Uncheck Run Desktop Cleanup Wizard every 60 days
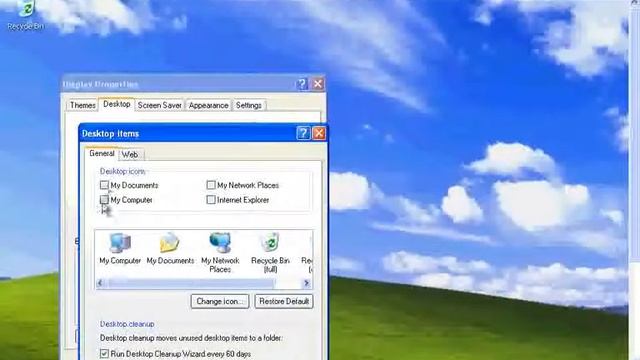This screenshot has height=360, width=640. coord(104,353)
